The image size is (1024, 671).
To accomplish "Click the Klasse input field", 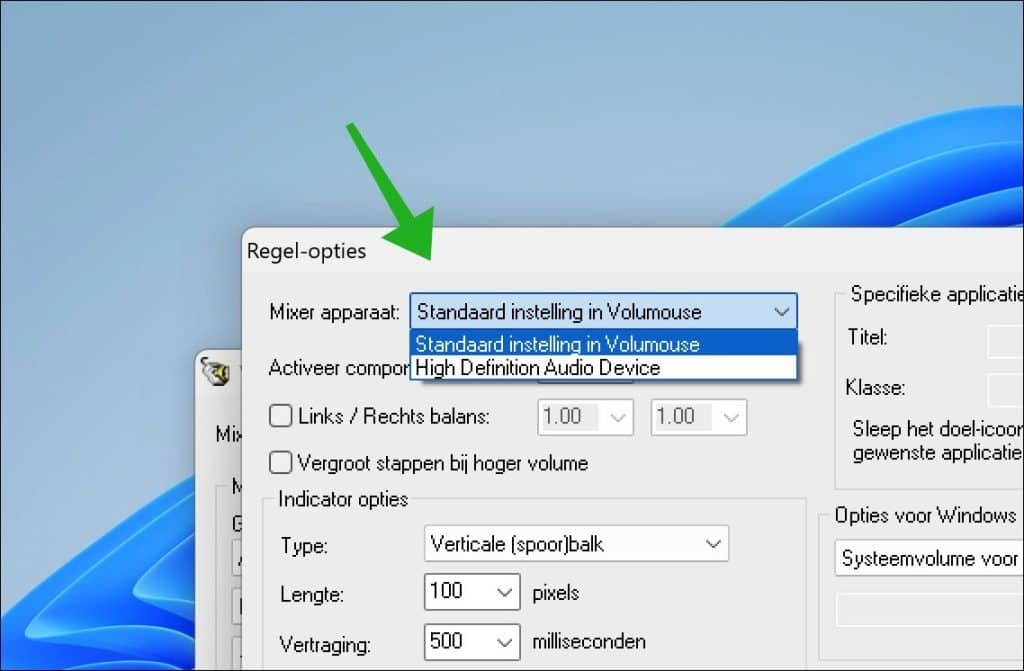I will coord(1005,390).
